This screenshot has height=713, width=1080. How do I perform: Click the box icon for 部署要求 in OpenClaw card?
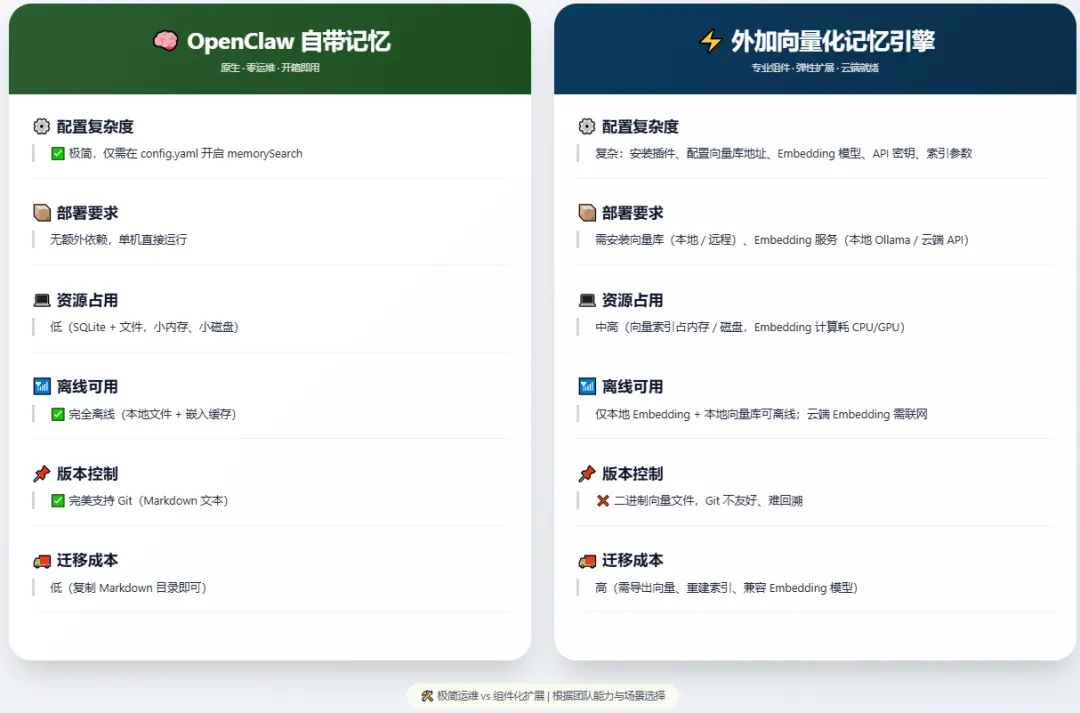point(42,213)
